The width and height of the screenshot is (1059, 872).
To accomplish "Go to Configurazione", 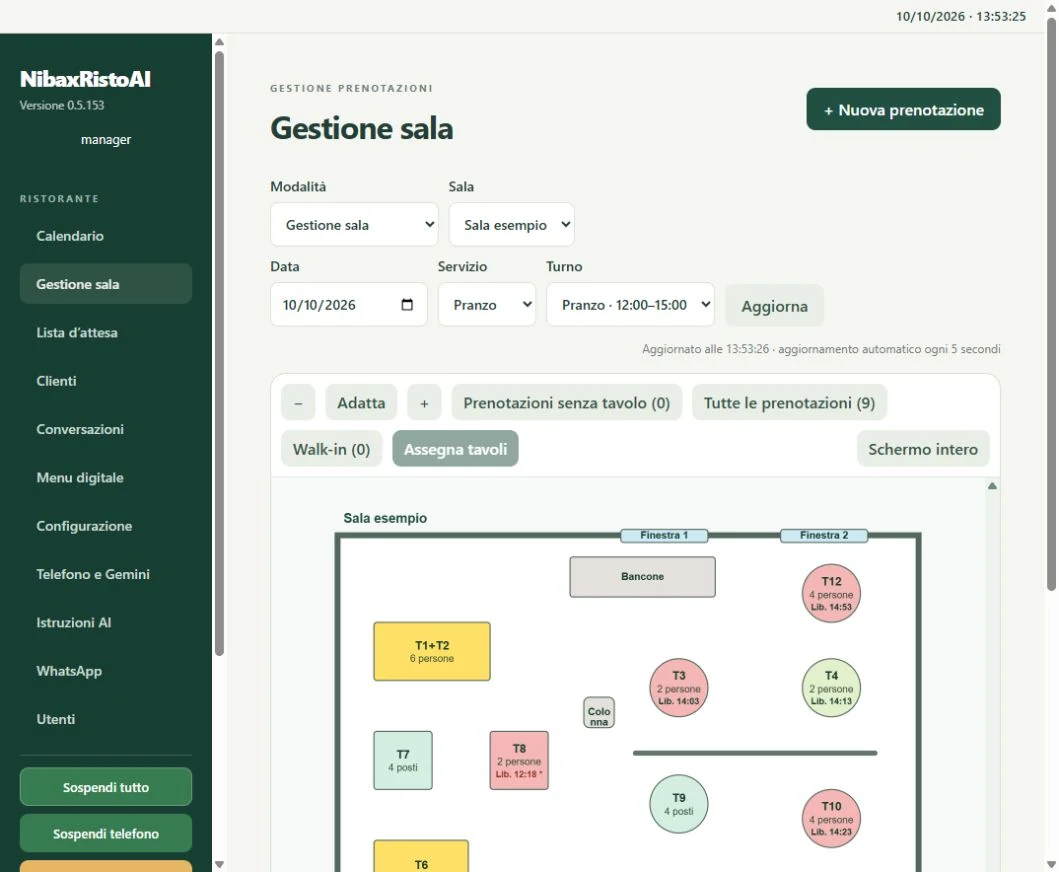I will point(105,526).
